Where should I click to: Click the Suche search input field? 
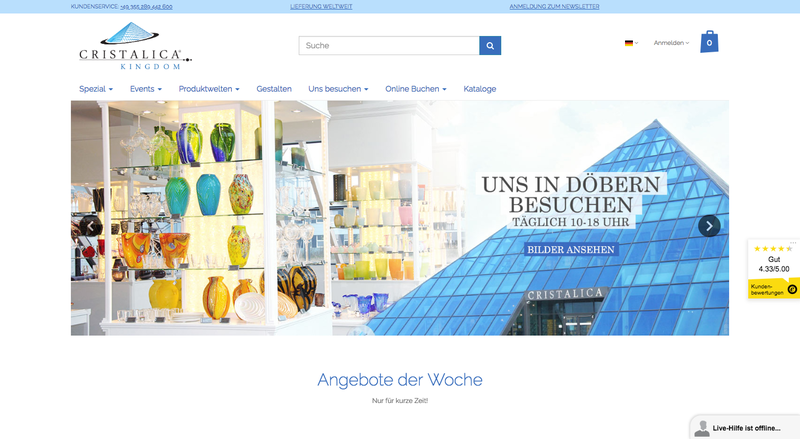[389, 45]
